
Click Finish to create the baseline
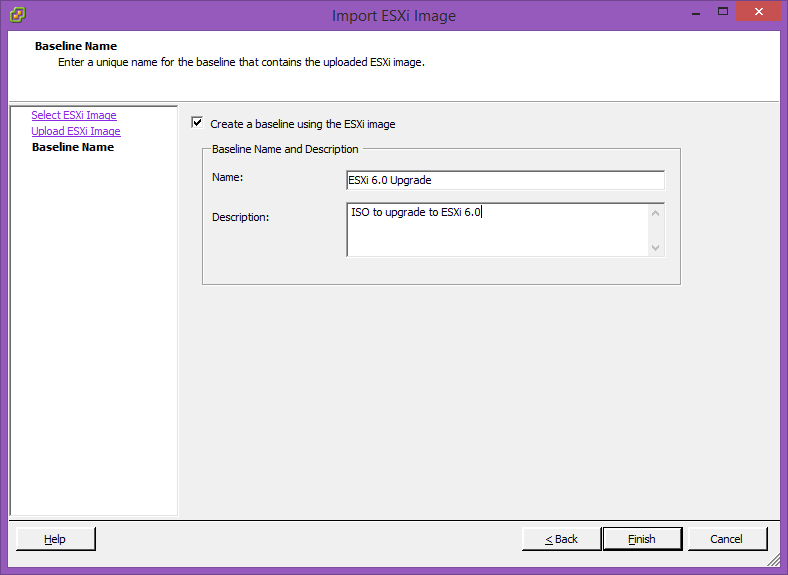point(642,539)
